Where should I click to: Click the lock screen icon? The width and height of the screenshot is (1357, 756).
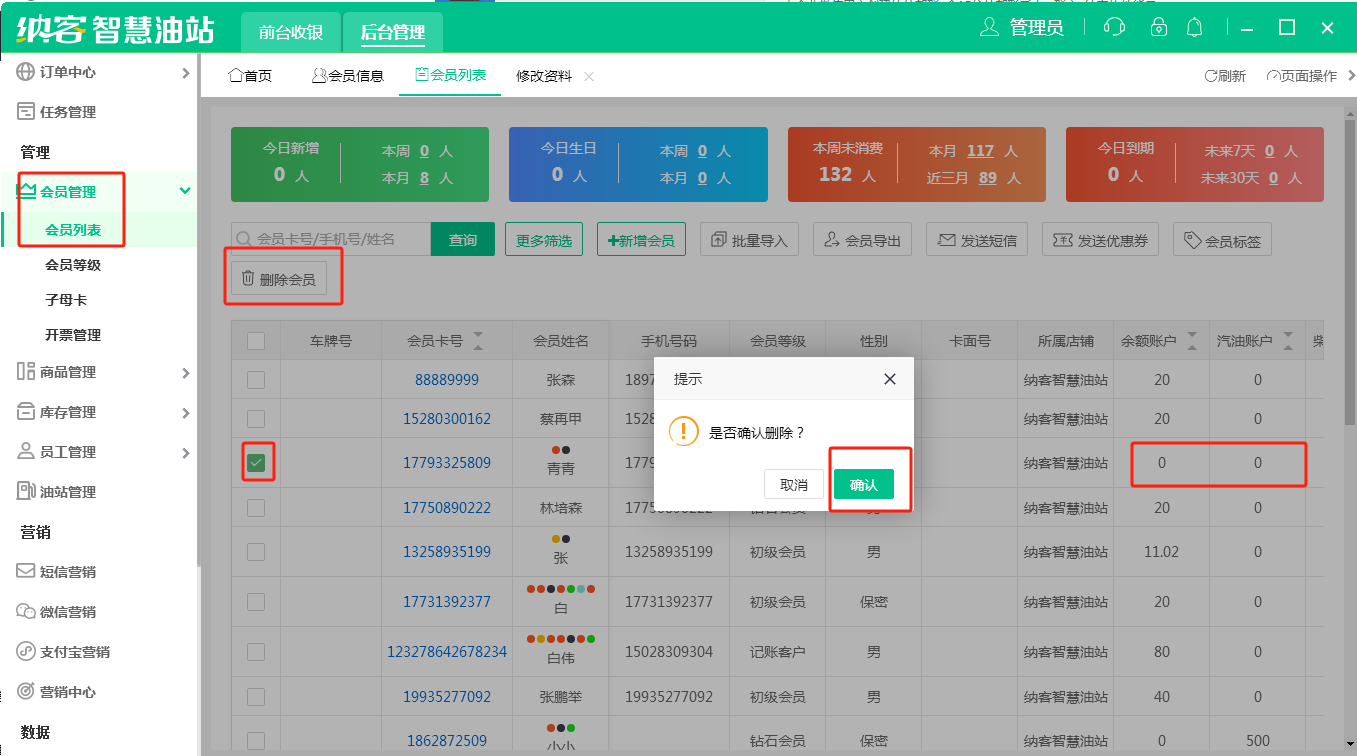(x=1158, y=27)
